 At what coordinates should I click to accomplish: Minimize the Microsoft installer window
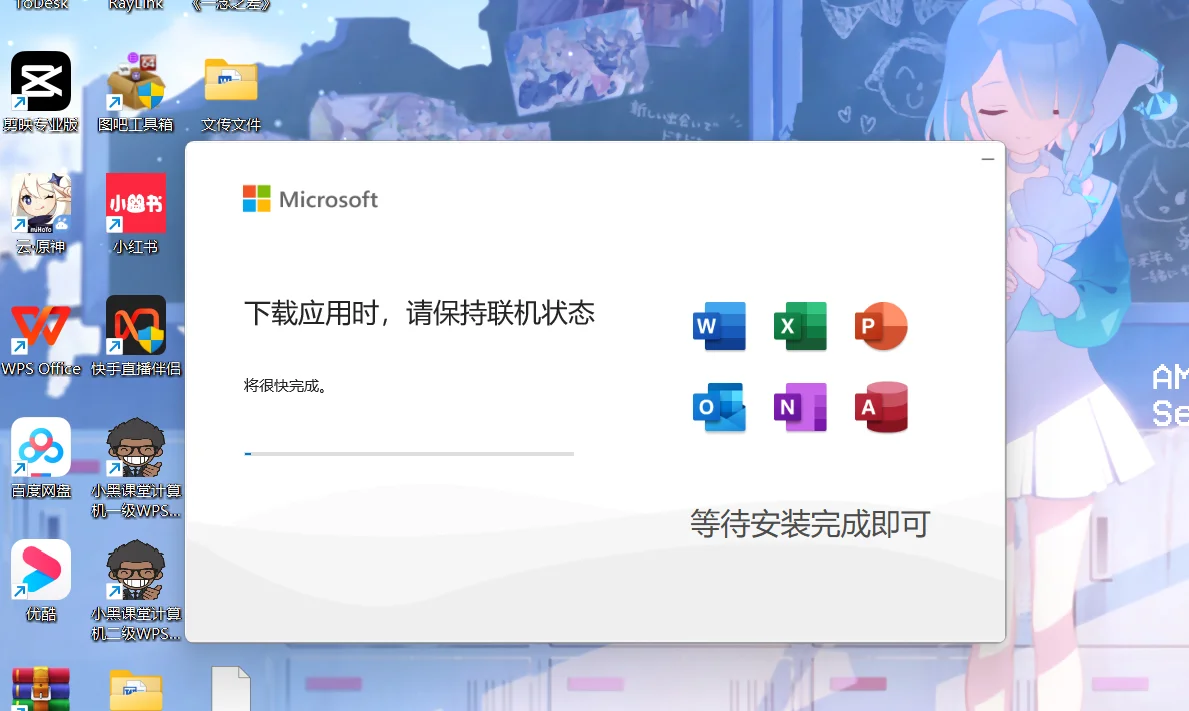point(986,158)
